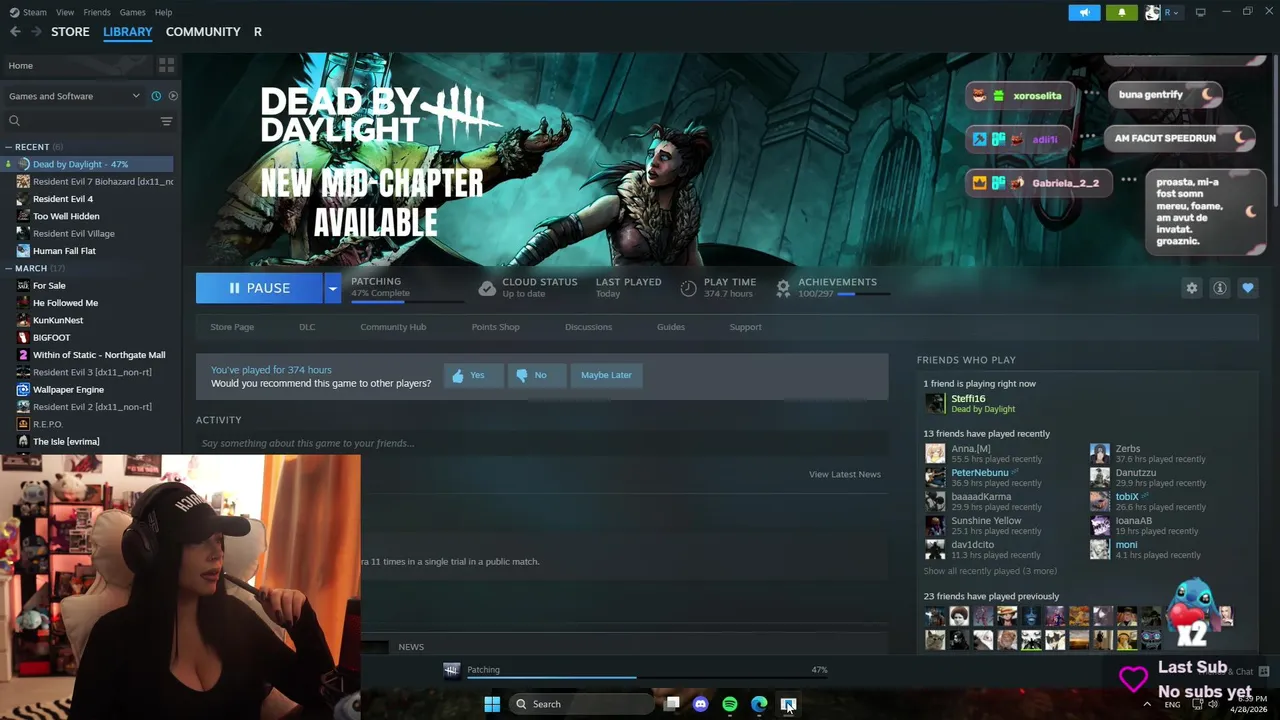Open the DLC link

point(307,327)
